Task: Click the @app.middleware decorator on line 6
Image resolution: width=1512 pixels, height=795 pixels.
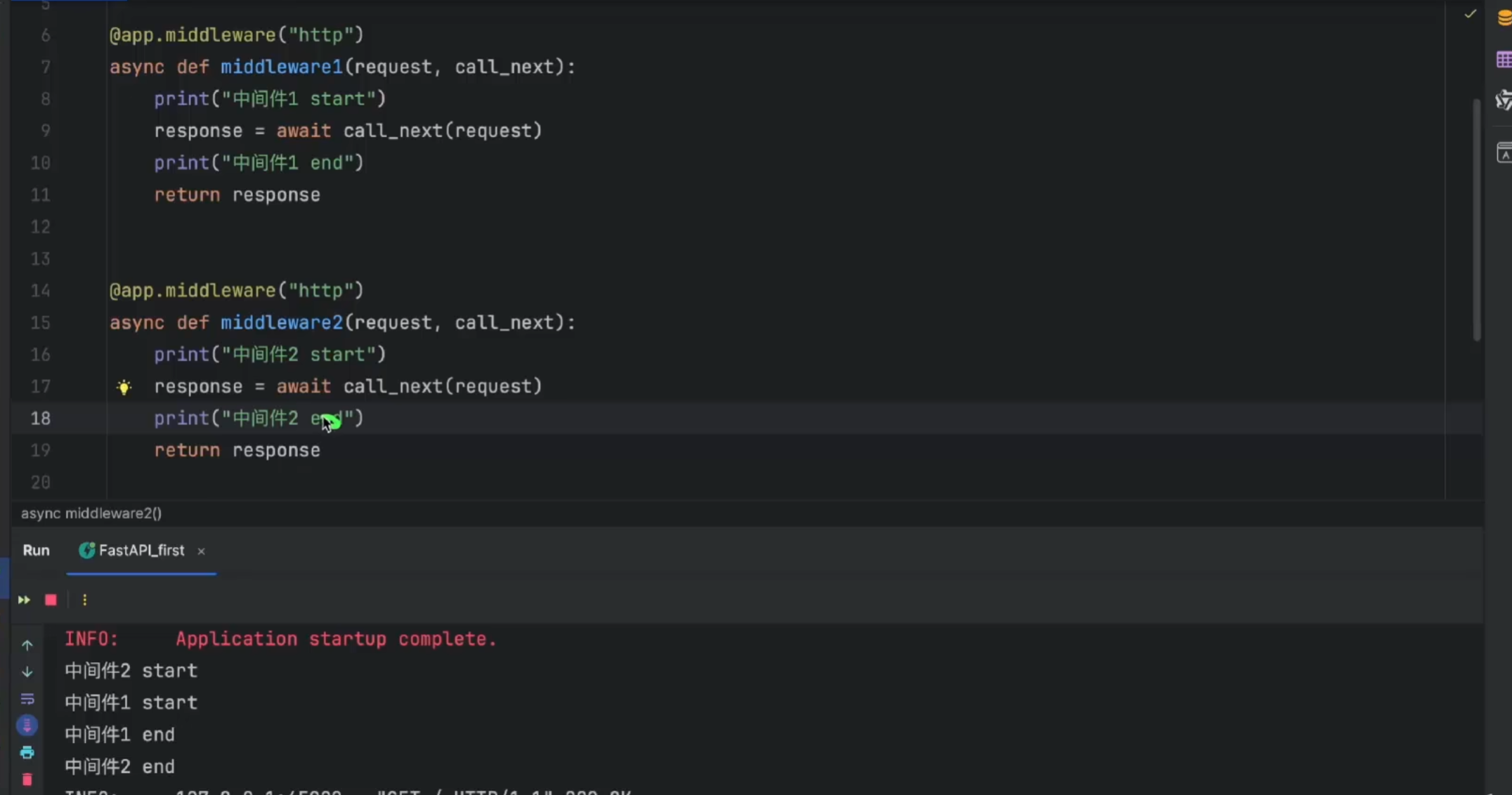Action: click(236, 35)
